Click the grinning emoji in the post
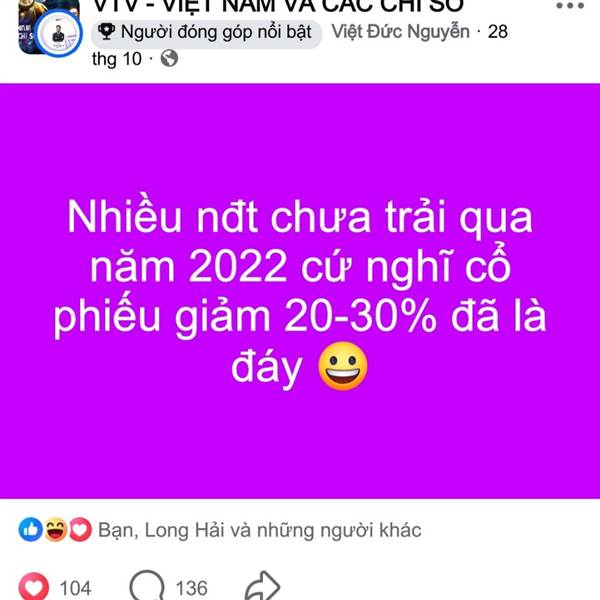 [343, 366]
